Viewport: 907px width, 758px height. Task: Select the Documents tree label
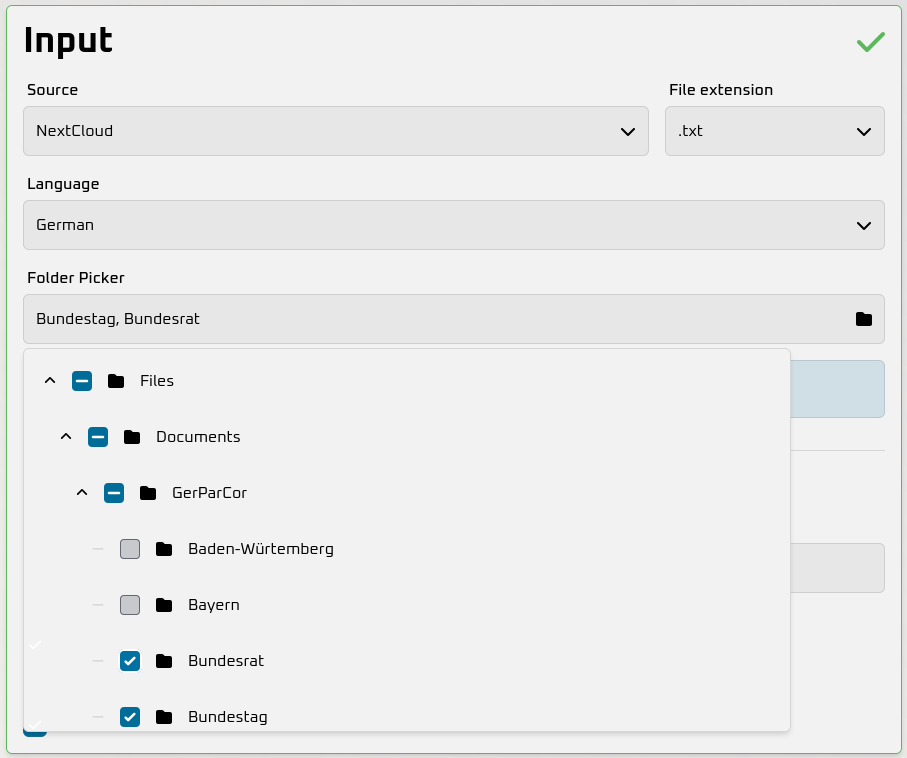tap(198, 437)
